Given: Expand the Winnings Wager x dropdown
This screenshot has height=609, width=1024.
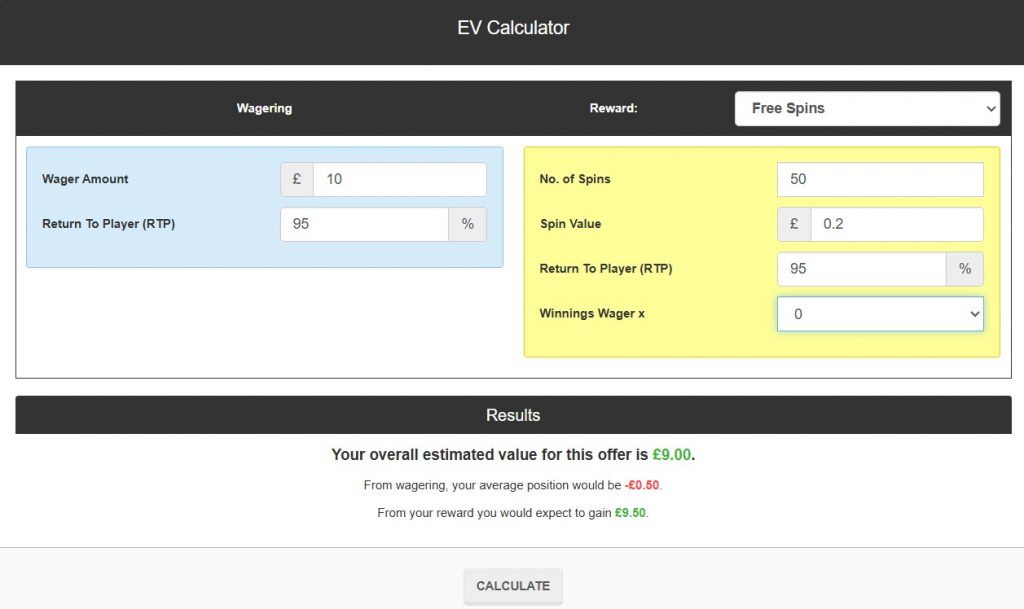Looking at the screenshot, I should coord(880,314).
